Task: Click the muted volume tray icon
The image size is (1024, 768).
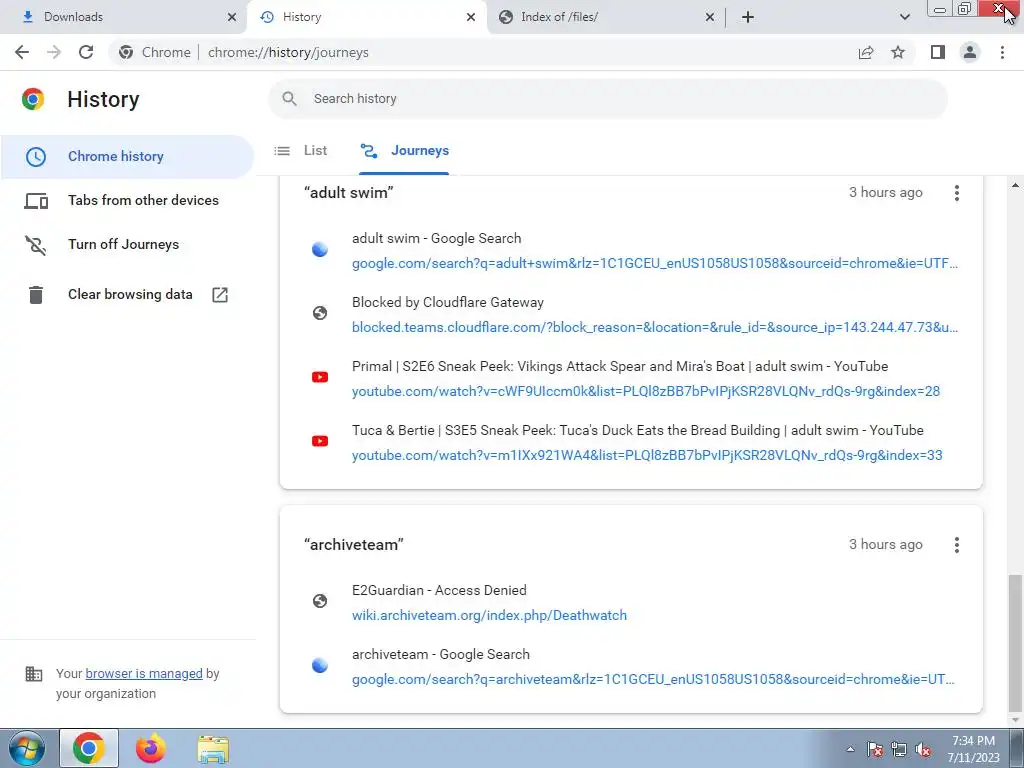Action: point(923,750)
